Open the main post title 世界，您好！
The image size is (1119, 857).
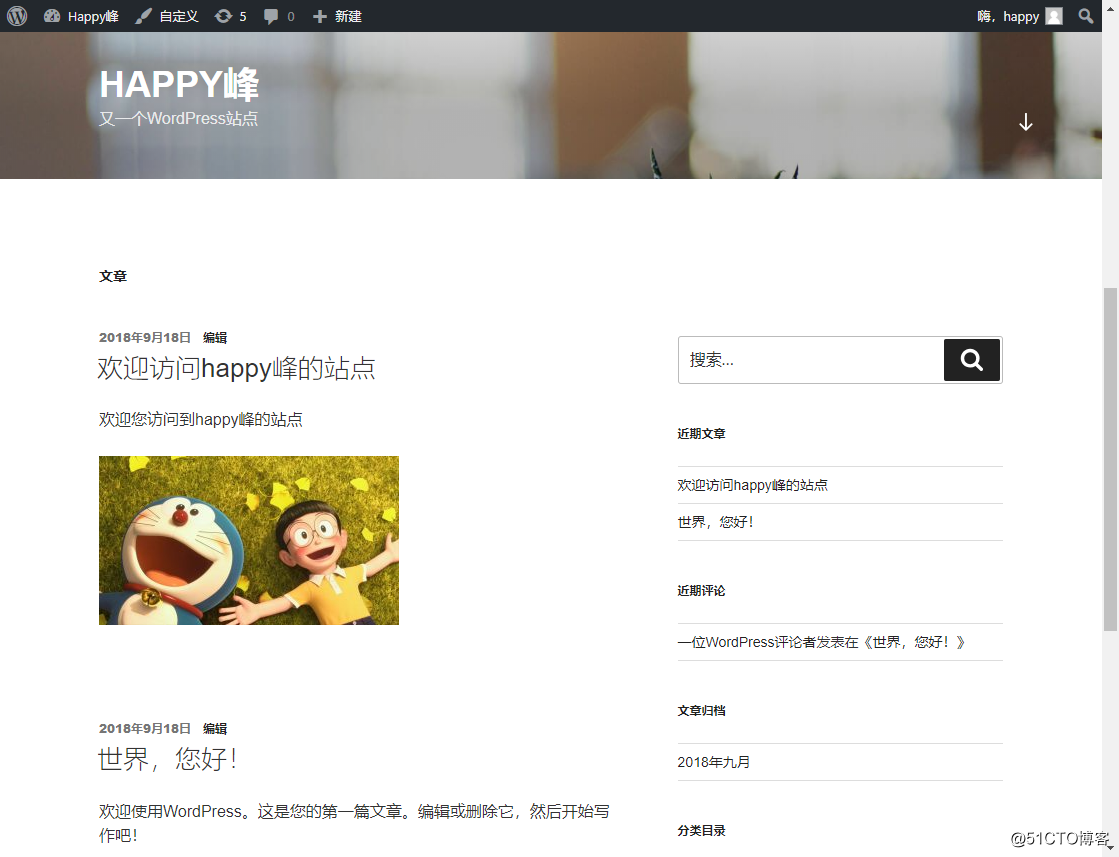pyautogui.click(x=168, y=759)
